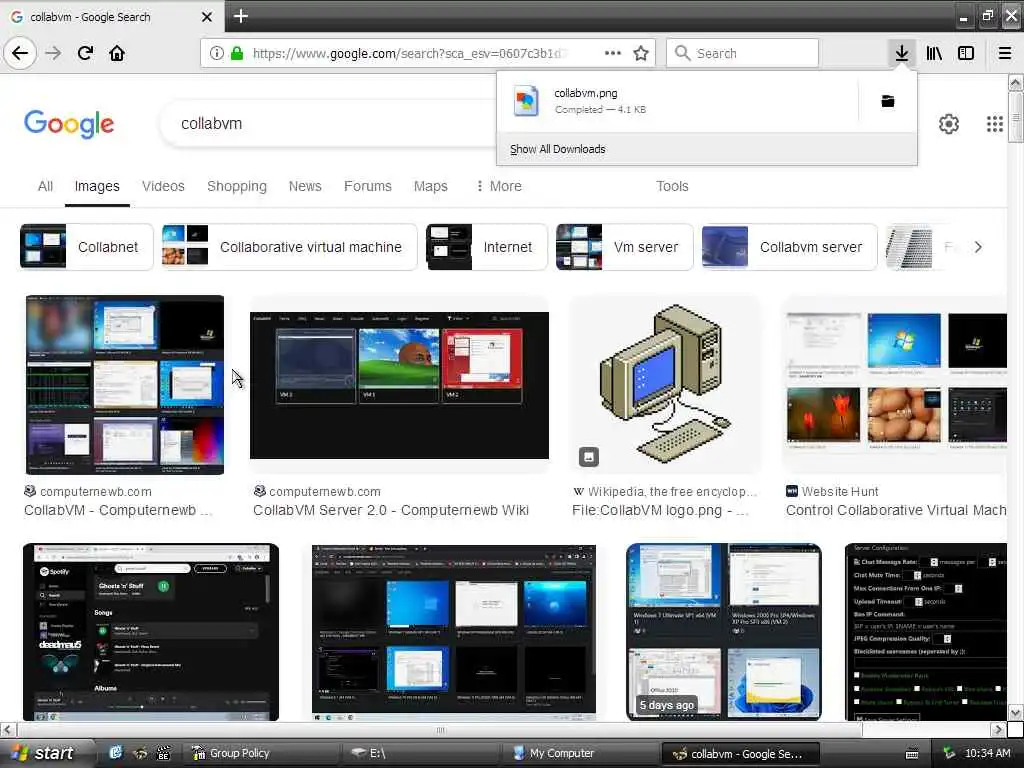Reload the current page

pos(86,53)
